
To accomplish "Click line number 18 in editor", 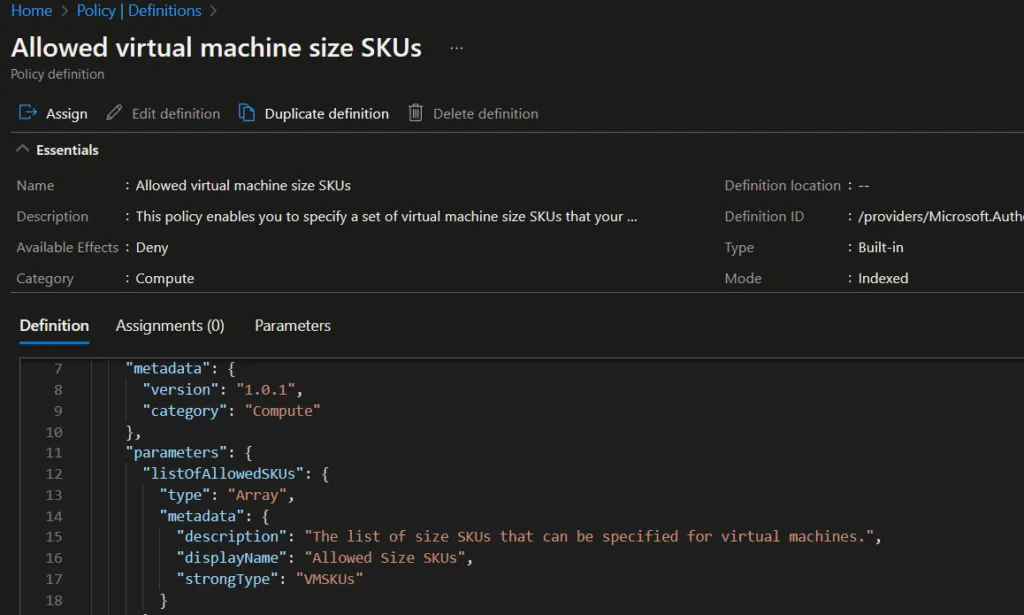I will coord(54,600).
